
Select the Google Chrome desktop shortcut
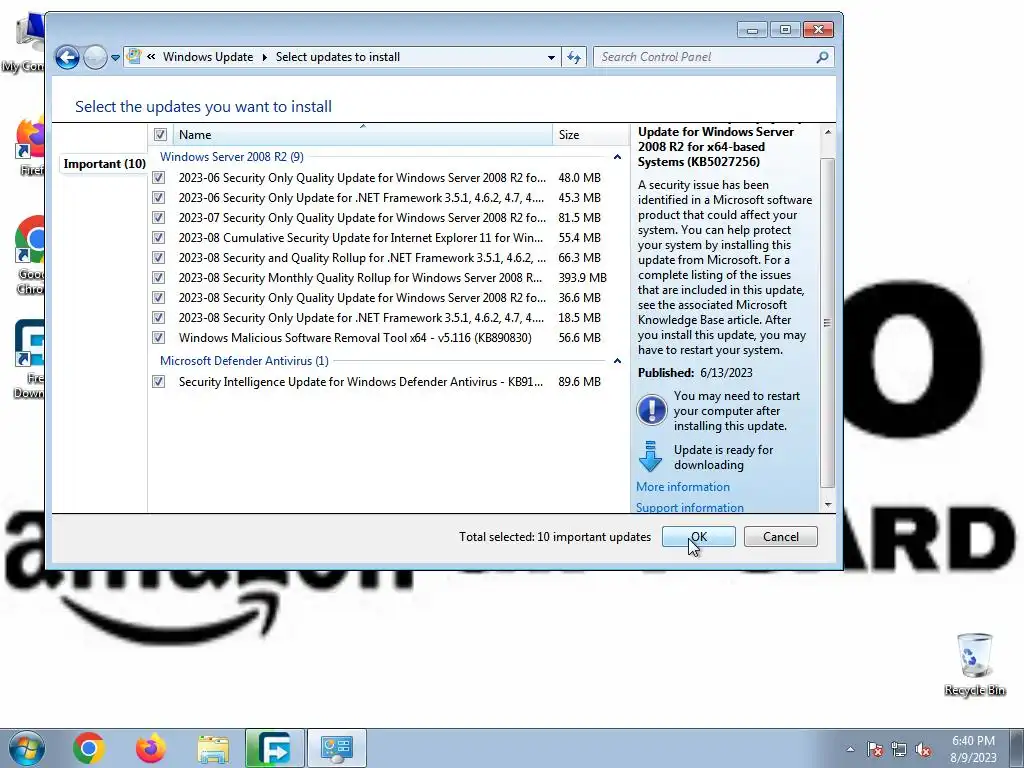30,256
